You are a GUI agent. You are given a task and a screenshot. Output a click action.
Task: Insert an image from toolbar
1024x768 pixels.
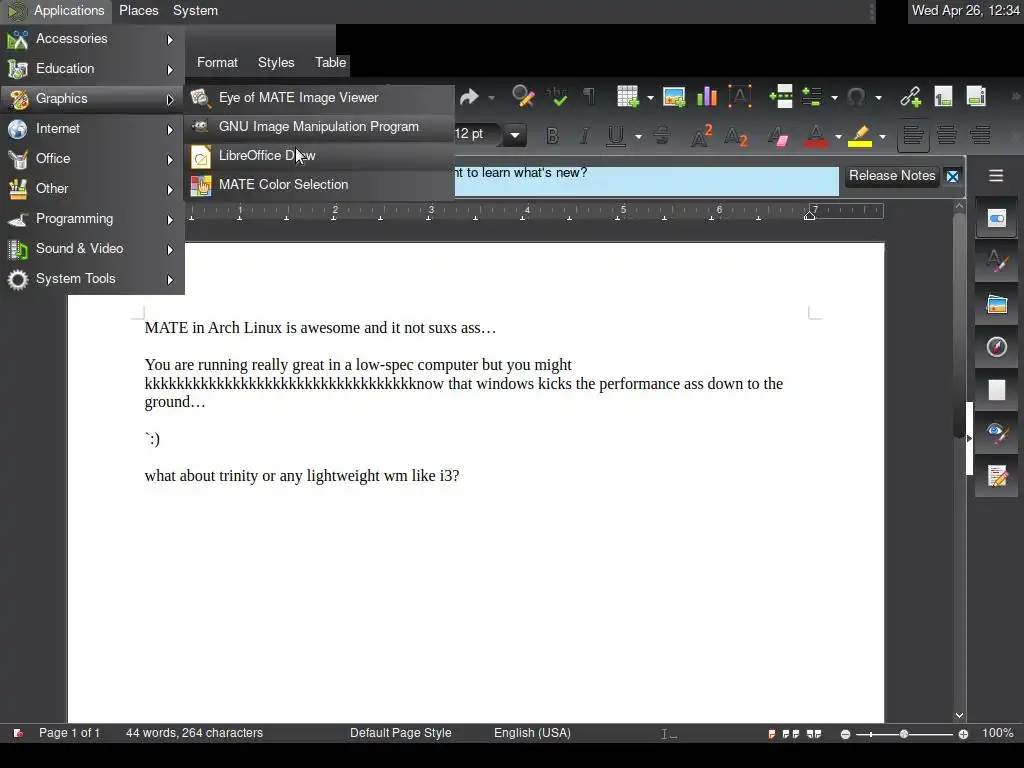(674, 97)
